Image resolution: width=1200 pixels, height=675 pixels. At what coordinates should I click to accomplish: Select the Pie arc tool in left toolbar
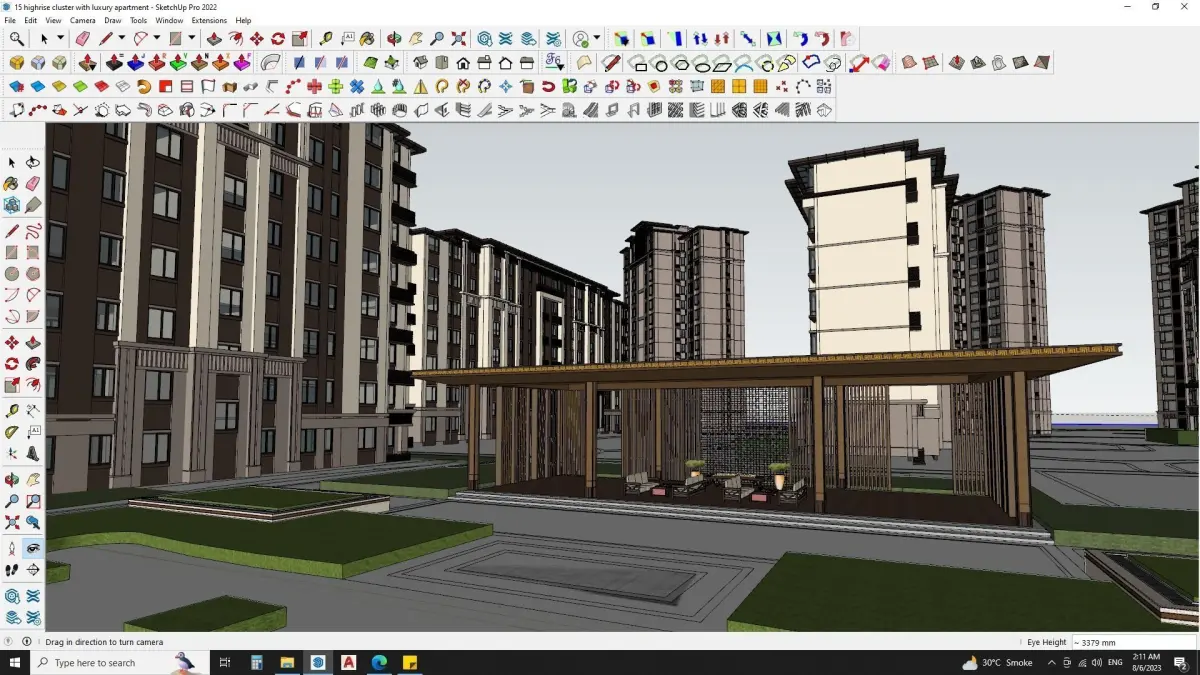33,317
